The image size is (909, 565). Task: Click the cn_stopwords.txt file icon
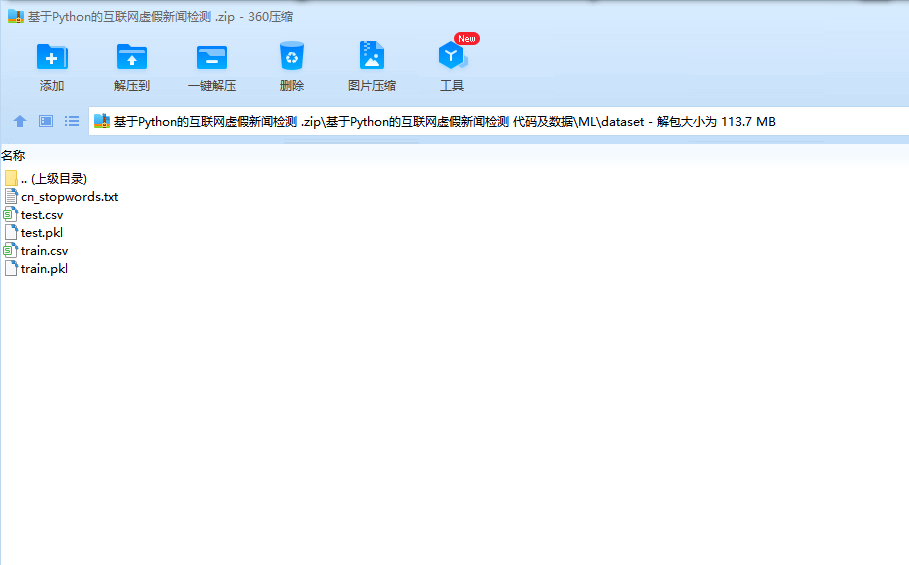coord(11,196)
